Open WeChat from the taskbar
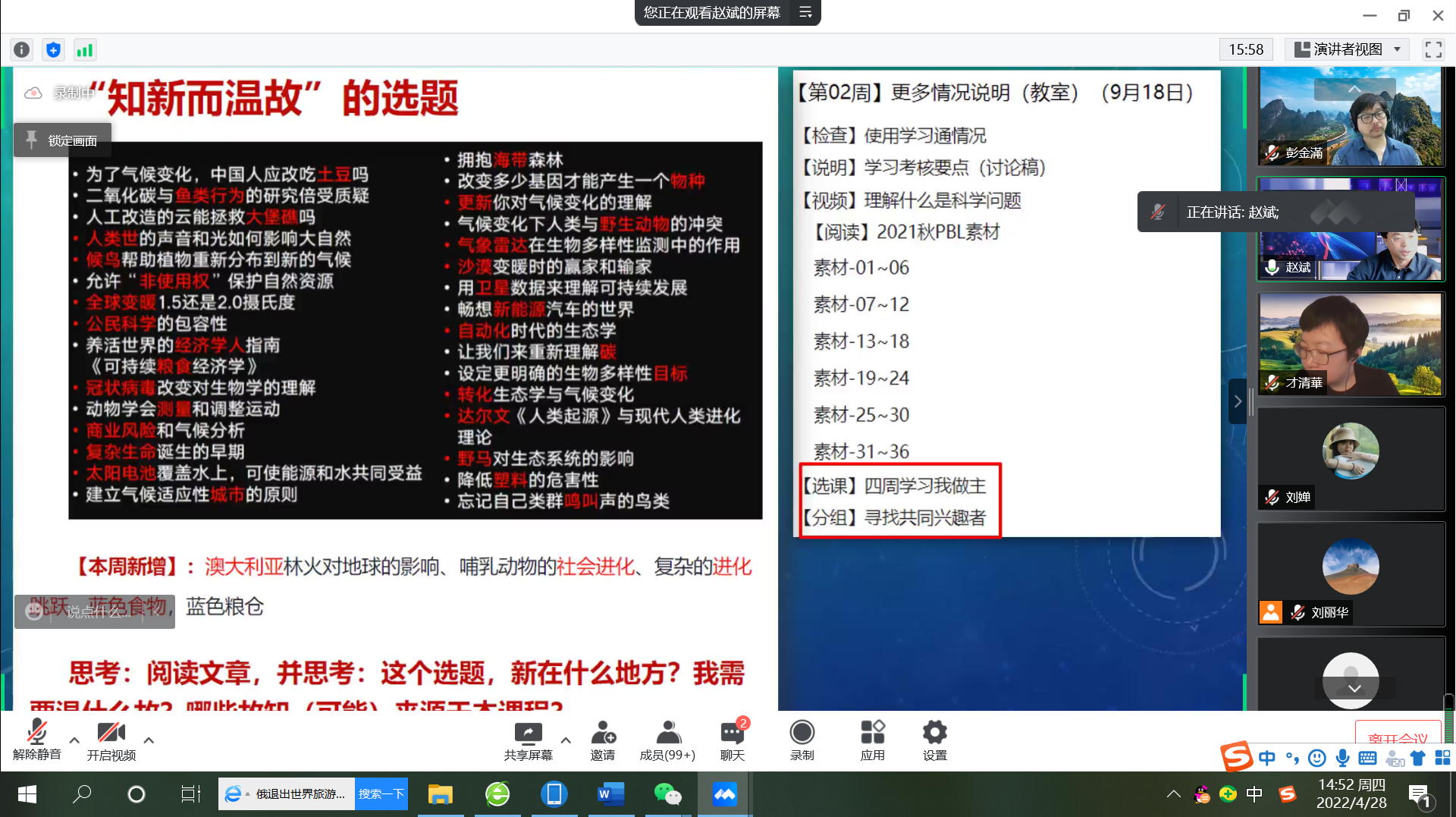The width and height of the screenshot is (1456, 817). pyautogui.click(x=668, y=794)
